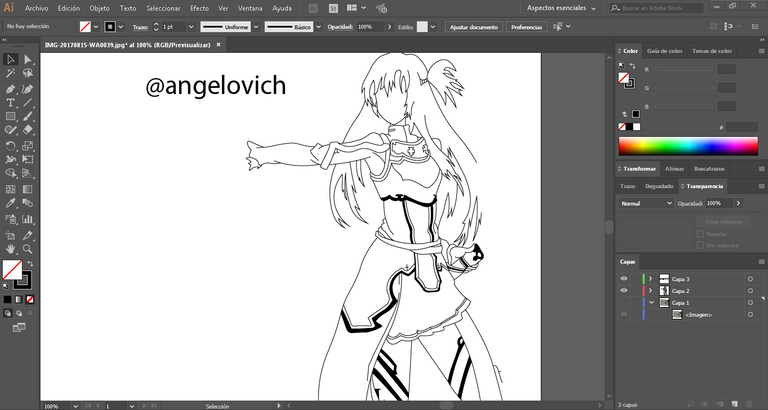The image size is (768, 410).
Task: Choose the Type tool
Action: tap(10, 102)
